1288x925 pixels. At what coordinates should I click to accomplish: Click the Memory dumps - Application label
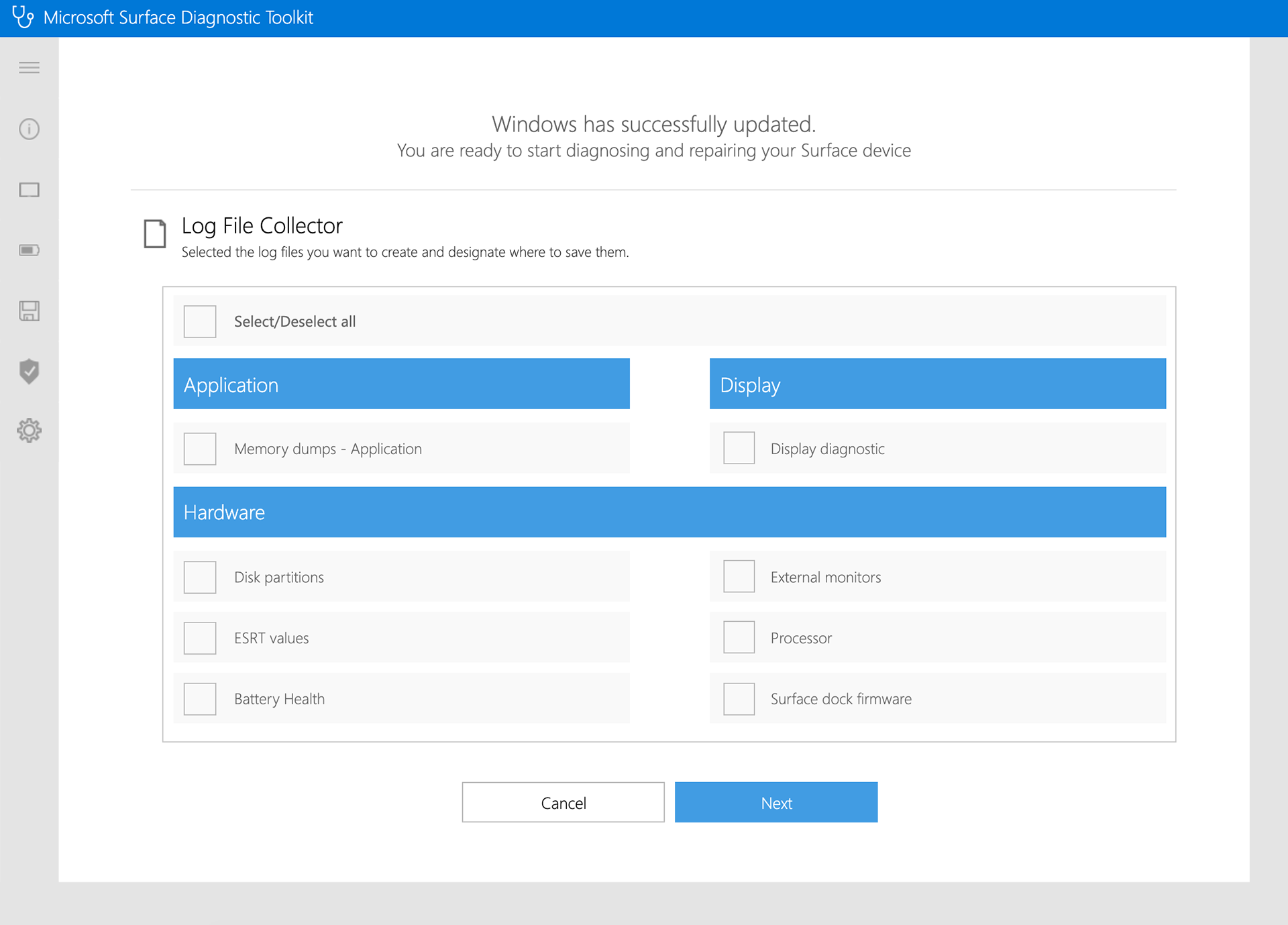(x=328, y=449)
